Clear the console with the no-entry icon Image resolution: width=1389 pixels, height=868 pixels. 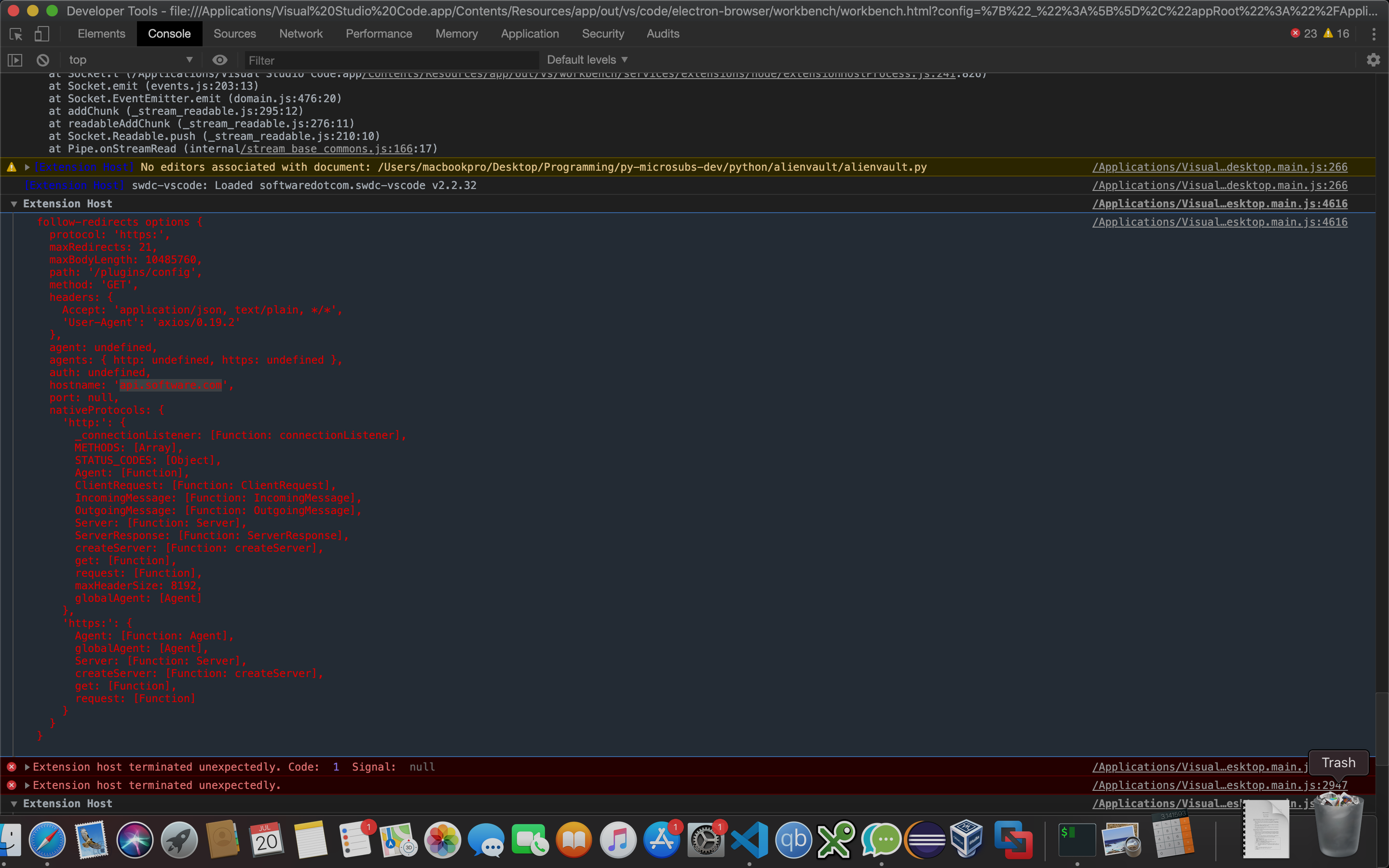[x=42, y=60]
